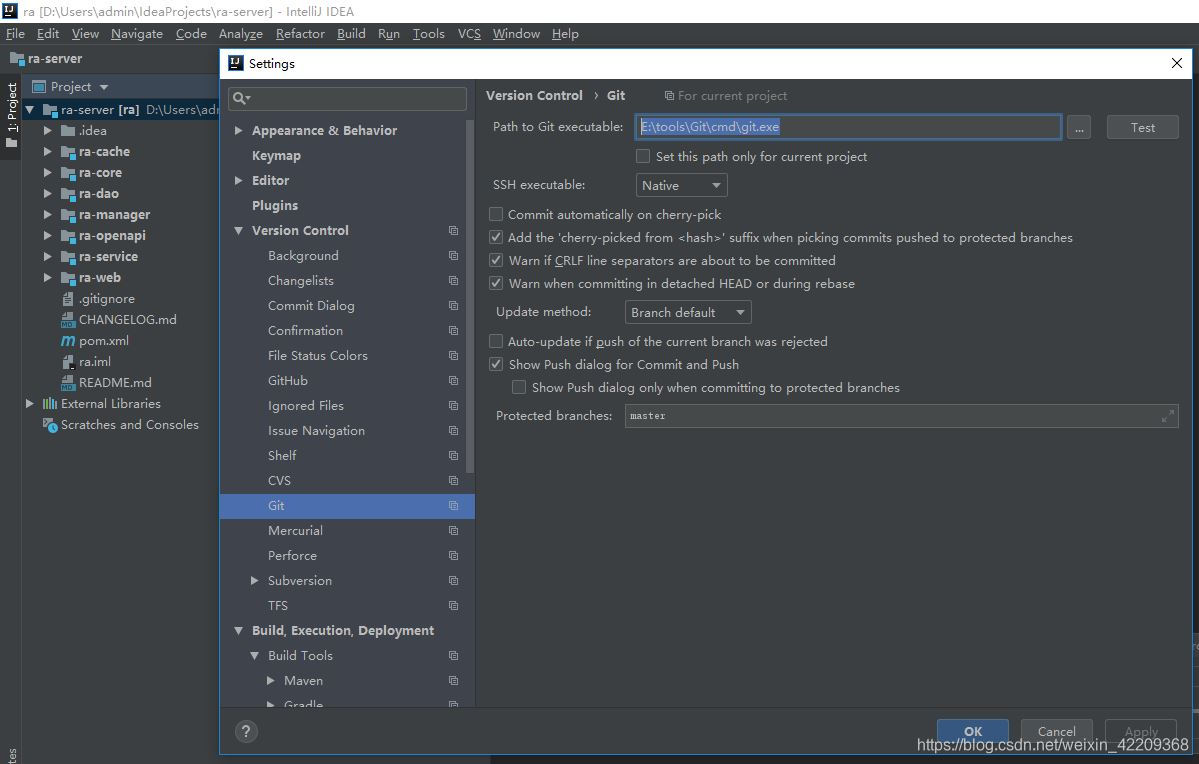Screen dimensions: 1199x764
Task: Click the Settings search field
Action: click(347, 98)
